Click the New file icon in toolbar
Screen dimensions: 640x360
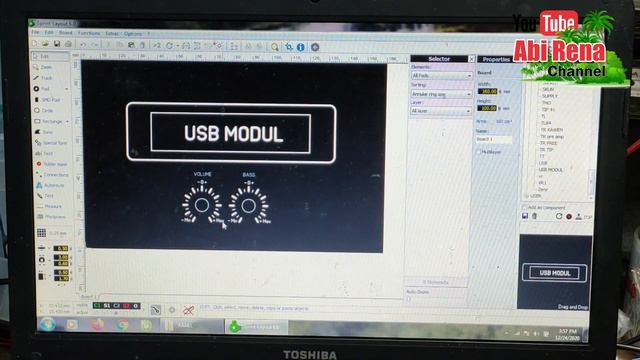click(35, 44)
